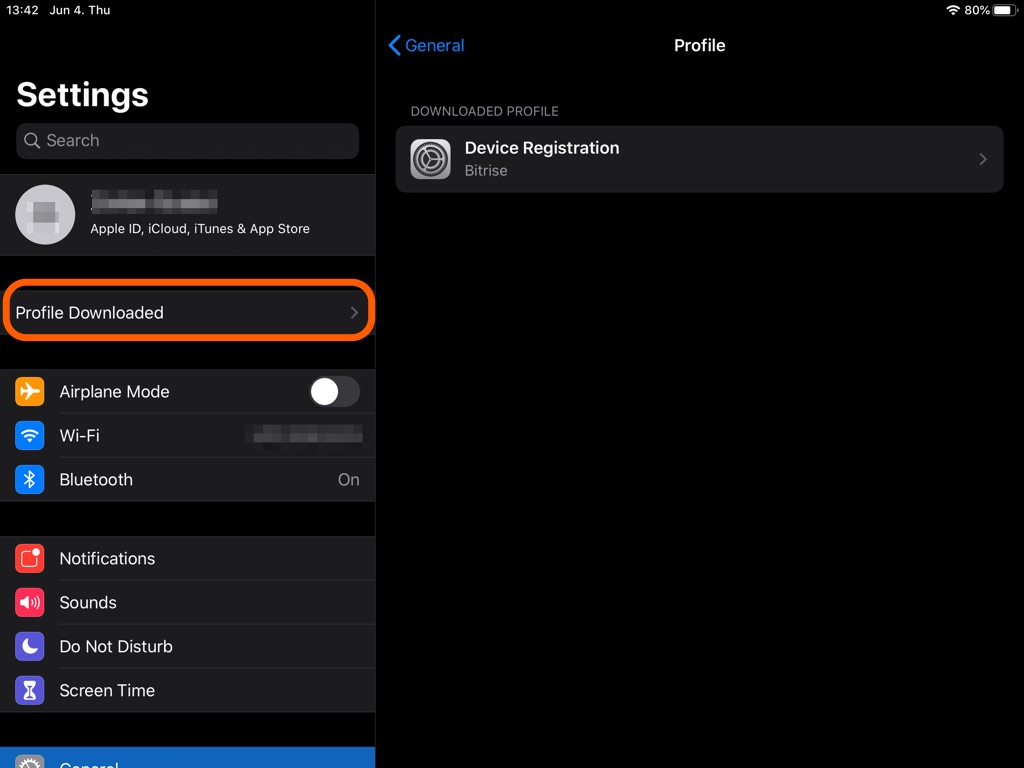Click the Search settings field

pyautogui.click(x=187, y=141)
